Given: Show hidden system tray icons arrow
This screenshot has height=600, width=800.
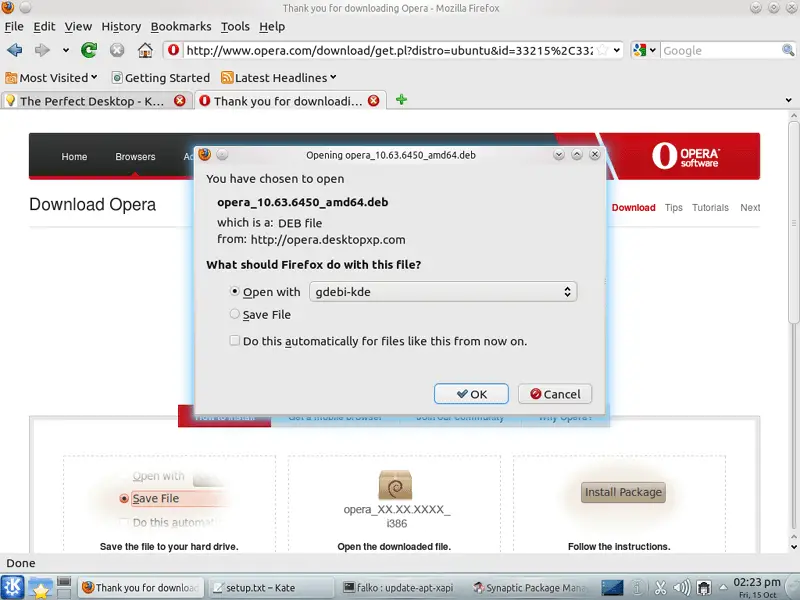Looking at the screenshot, I should click(723, 587).
